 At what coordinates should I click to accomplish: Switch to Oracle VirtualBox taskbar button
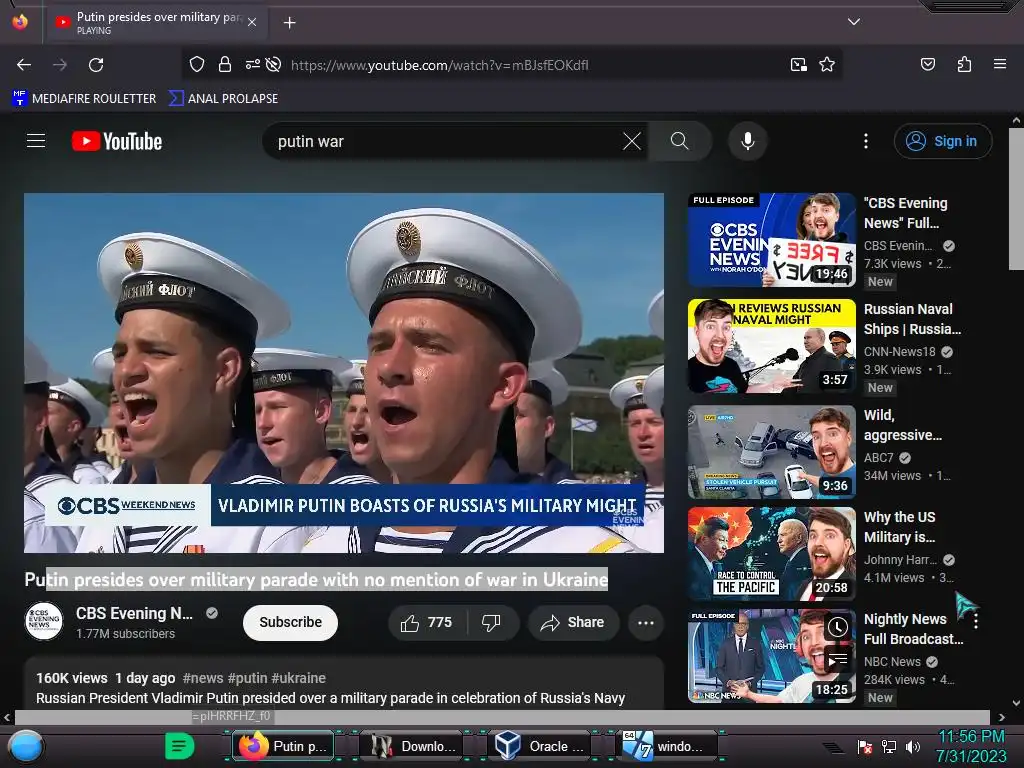[539, 746]
